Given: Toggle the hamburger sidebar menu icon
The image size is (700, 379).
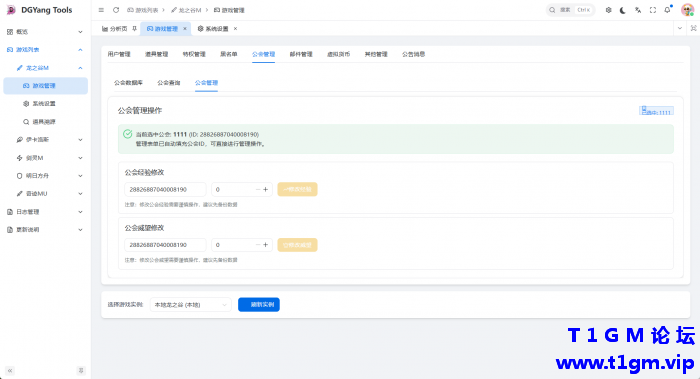Looking at the screenshot, I should point(101,10).
